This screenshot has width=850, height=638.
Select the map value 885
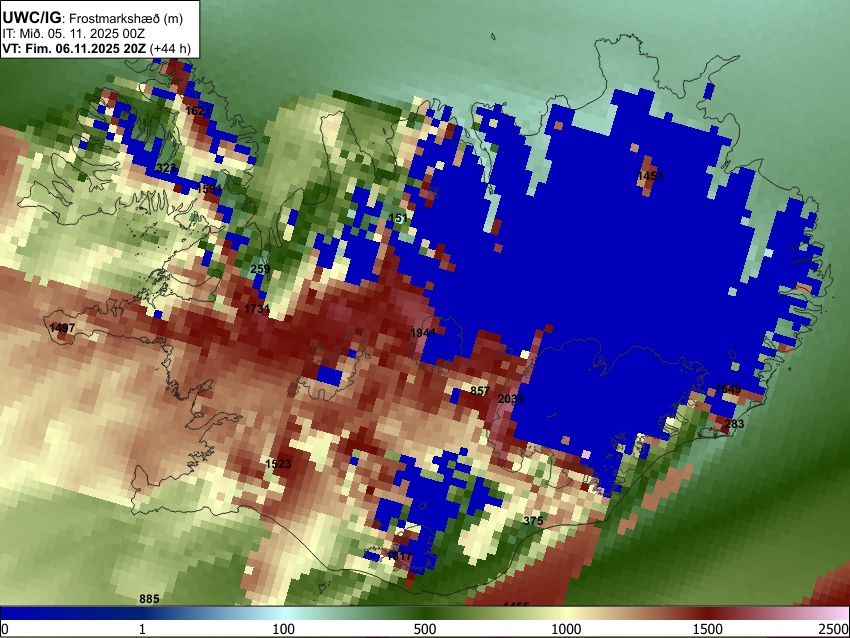(x=149, y=599)
